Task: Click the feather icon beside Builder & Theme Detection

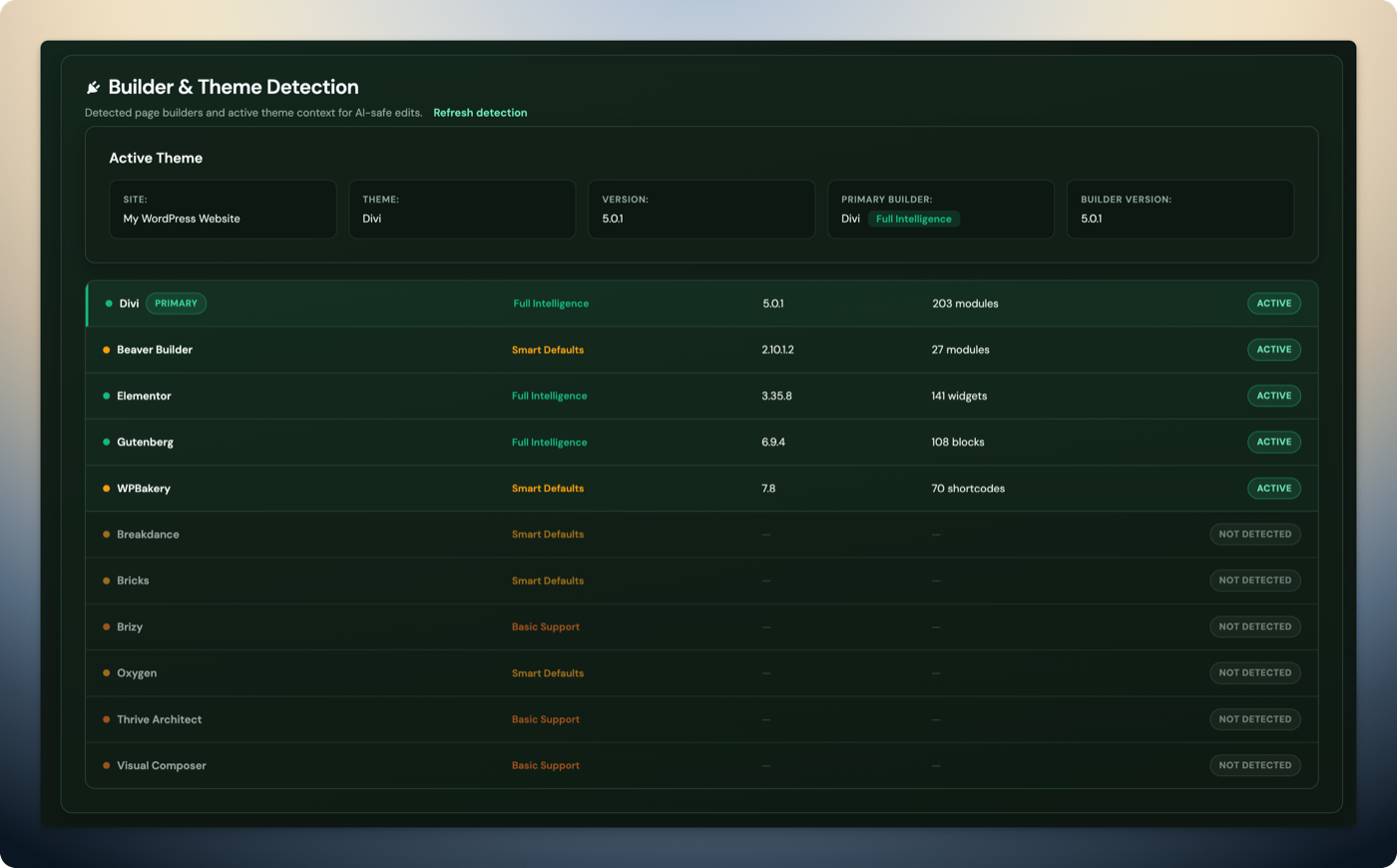Action: pyautogui.click(x=93, y=87)
